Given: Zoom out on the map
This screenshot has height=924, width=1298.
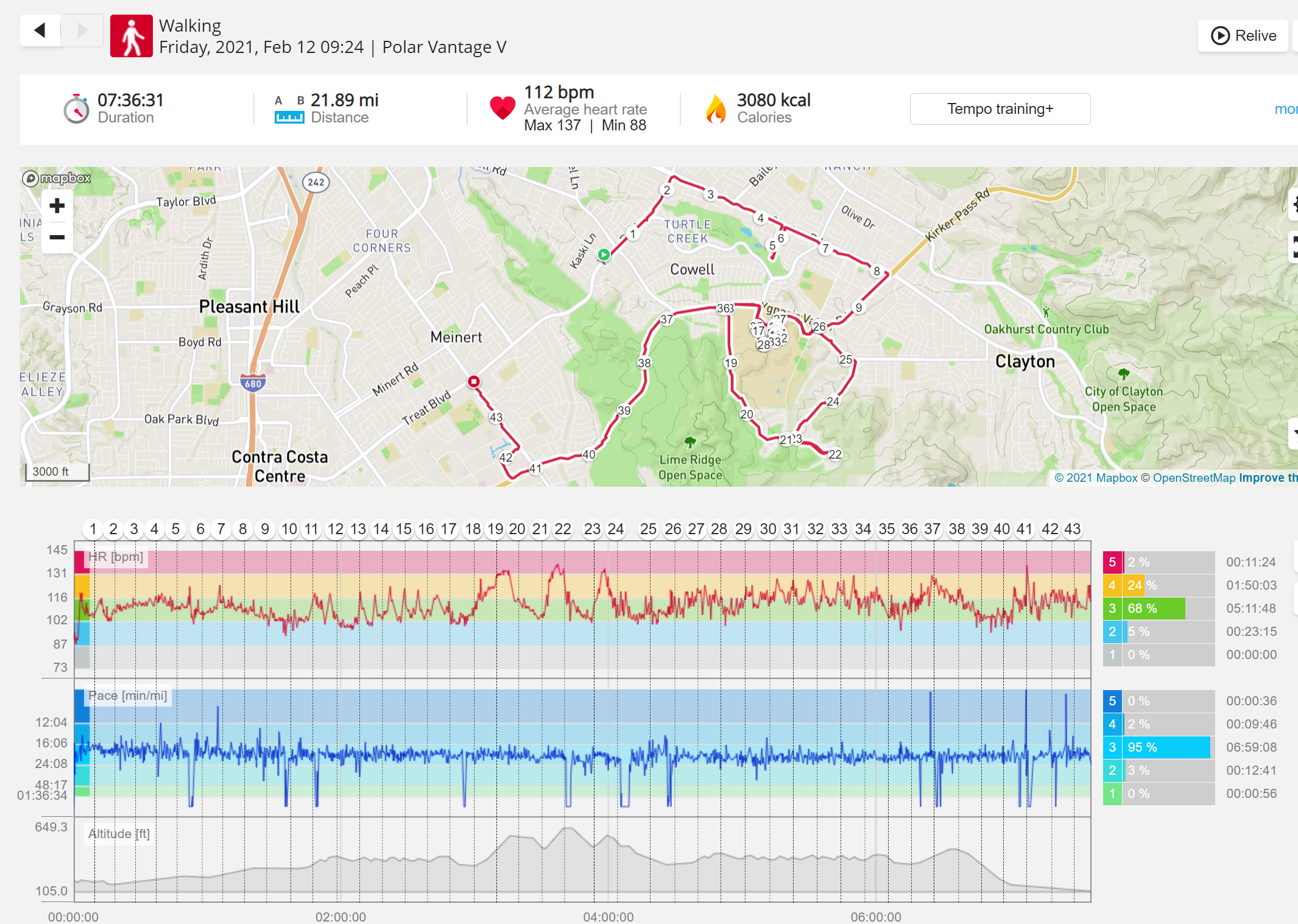Looking at the screenshot, I should click(x=57, y=237).
